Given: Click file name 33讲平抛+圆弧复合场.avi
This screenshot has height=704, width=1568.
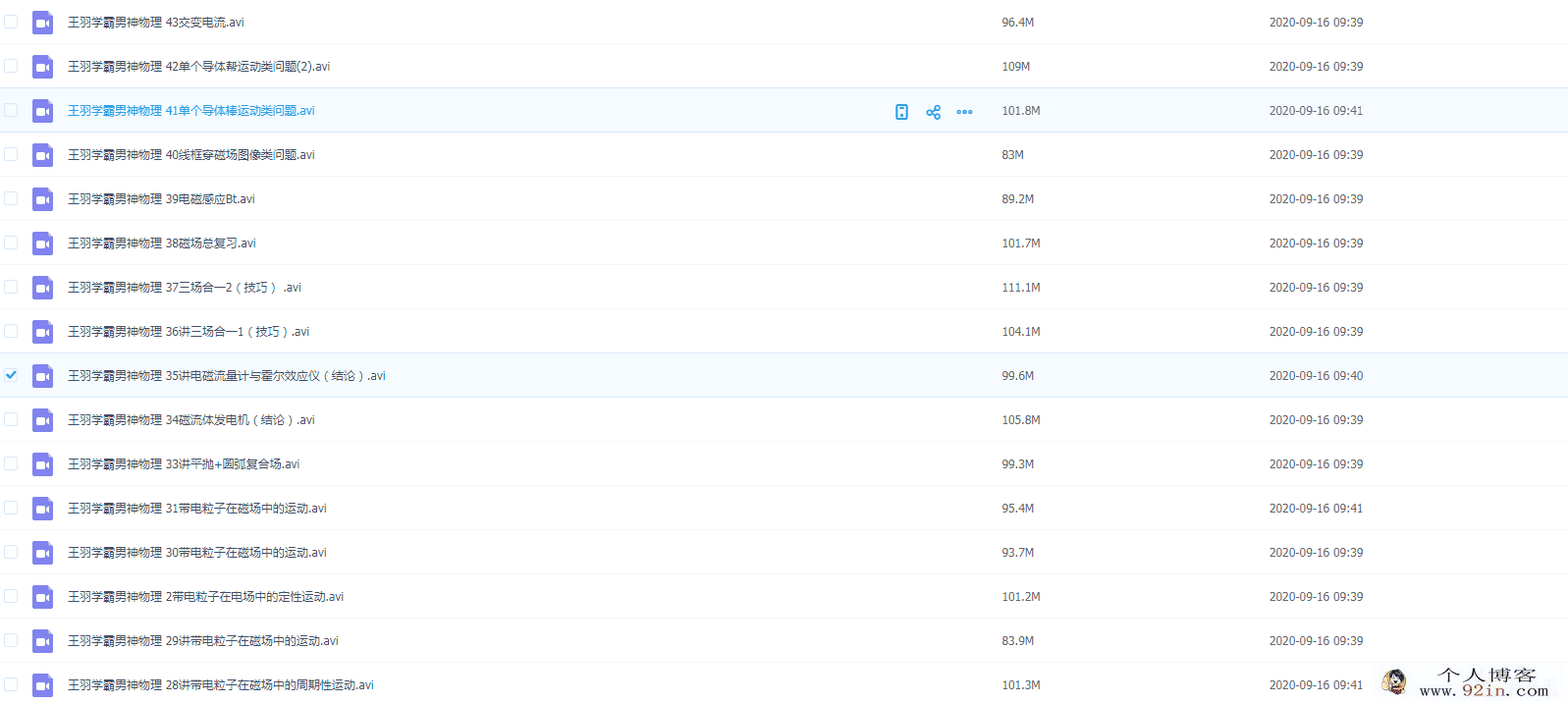Looking at the screenshot, I should pos(183,463).
